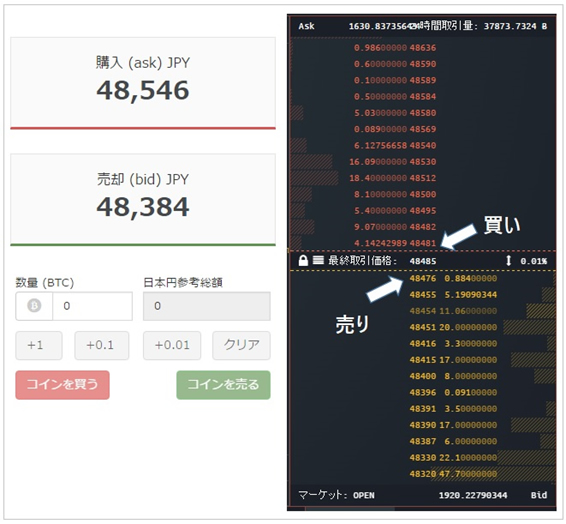The height and width of the screenshot is (524, 566).
Task: Click bid order at price 48400
Action: tap(453, 376)
